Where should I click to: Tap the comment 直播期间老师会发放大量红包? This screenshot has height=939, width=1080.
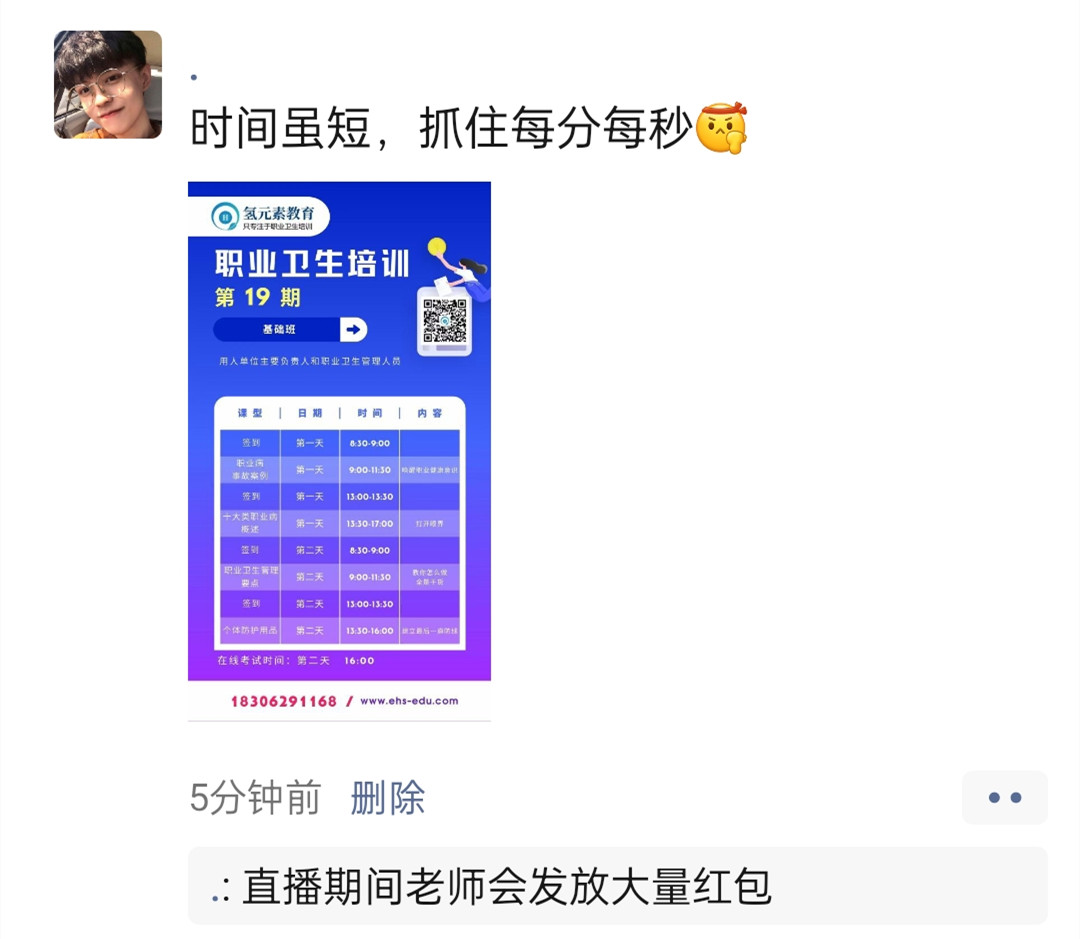click(x=506, y=887)
